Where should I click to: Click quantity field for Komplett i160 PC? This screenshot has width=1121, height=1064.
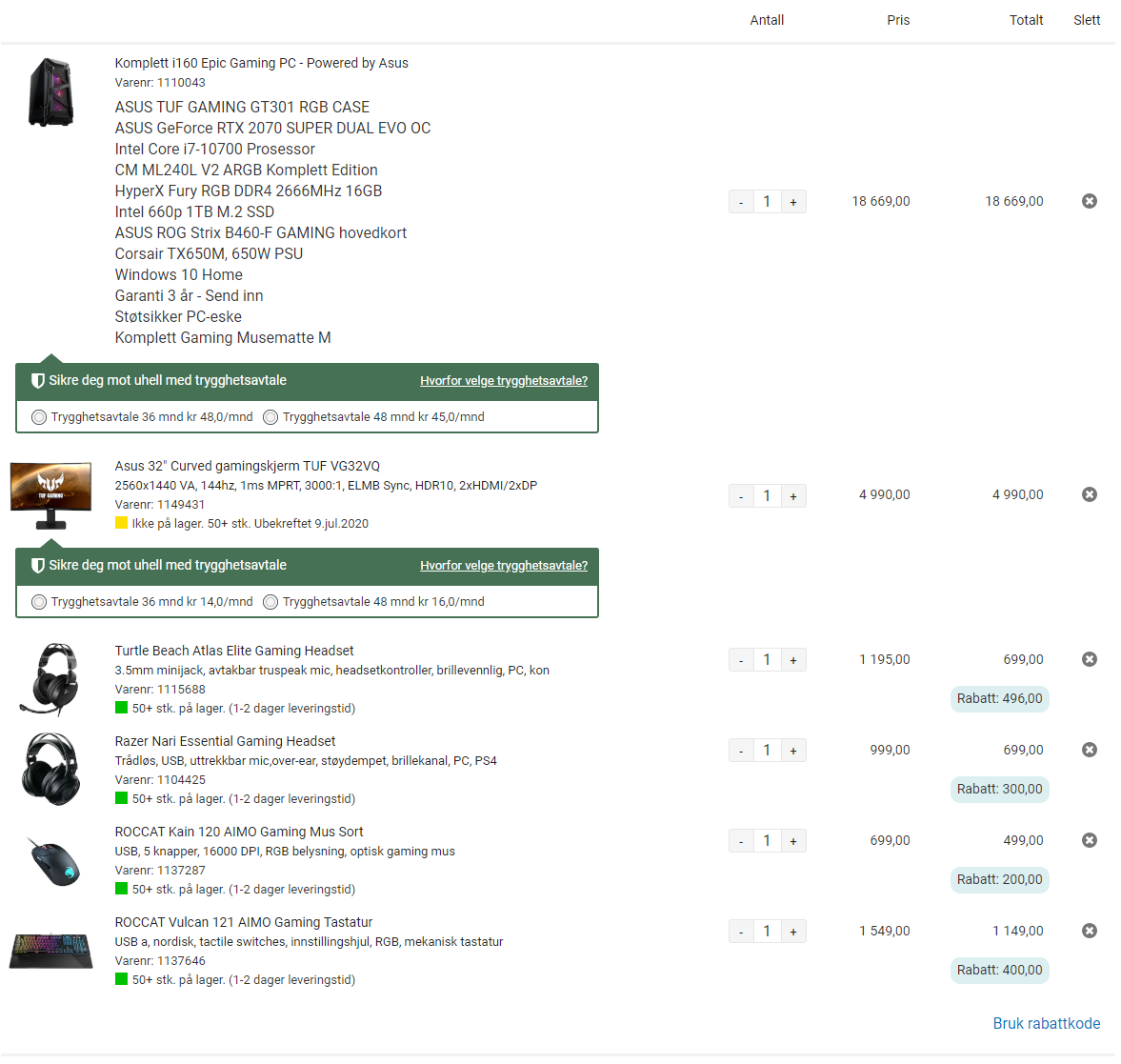point(767,202)
